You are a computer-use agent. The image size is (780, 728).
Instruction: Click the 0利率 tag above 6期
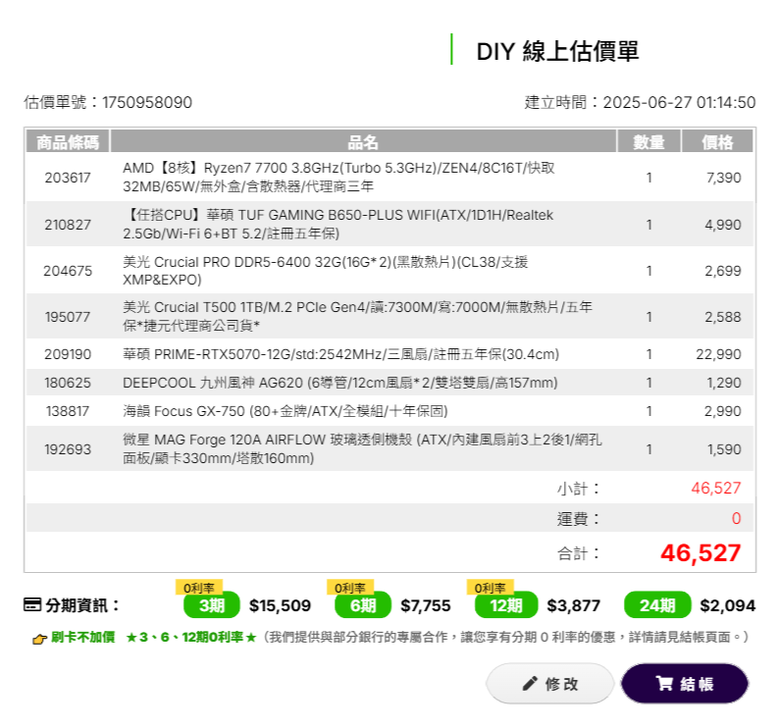350,588
